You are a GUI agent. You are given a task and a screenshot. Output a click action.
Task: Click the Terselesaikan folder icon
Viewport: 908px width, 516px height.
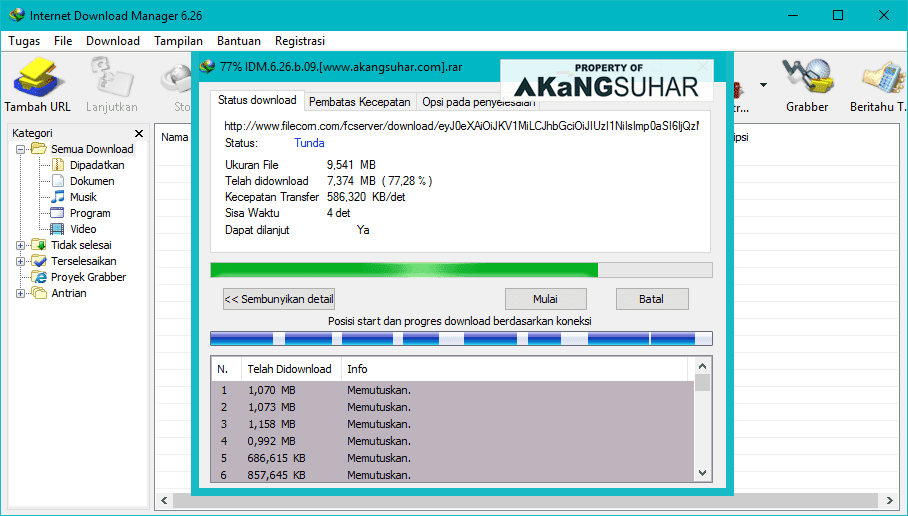coord(38,261)
